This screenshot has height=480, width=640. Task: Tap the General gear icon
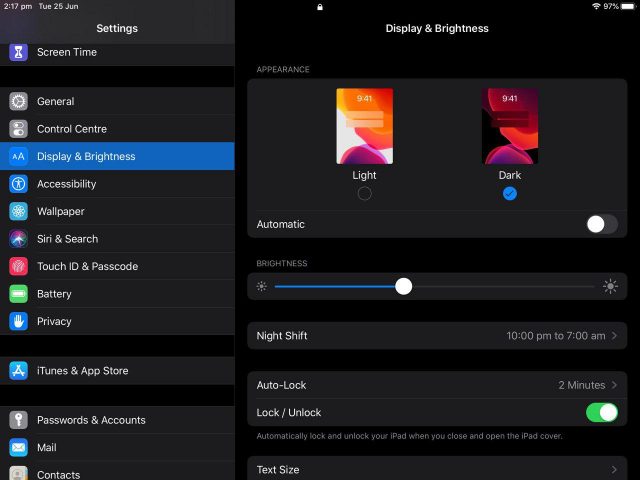(x=18, y=101)
